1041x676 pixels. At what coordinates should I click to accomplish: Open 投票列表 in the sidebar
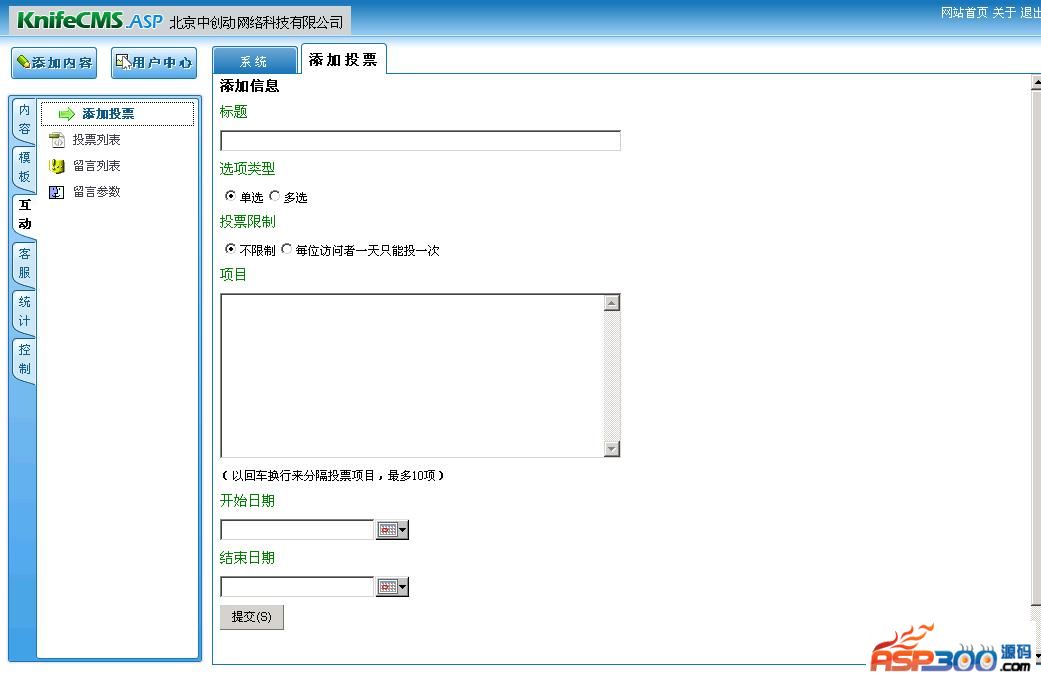(96, 139)
